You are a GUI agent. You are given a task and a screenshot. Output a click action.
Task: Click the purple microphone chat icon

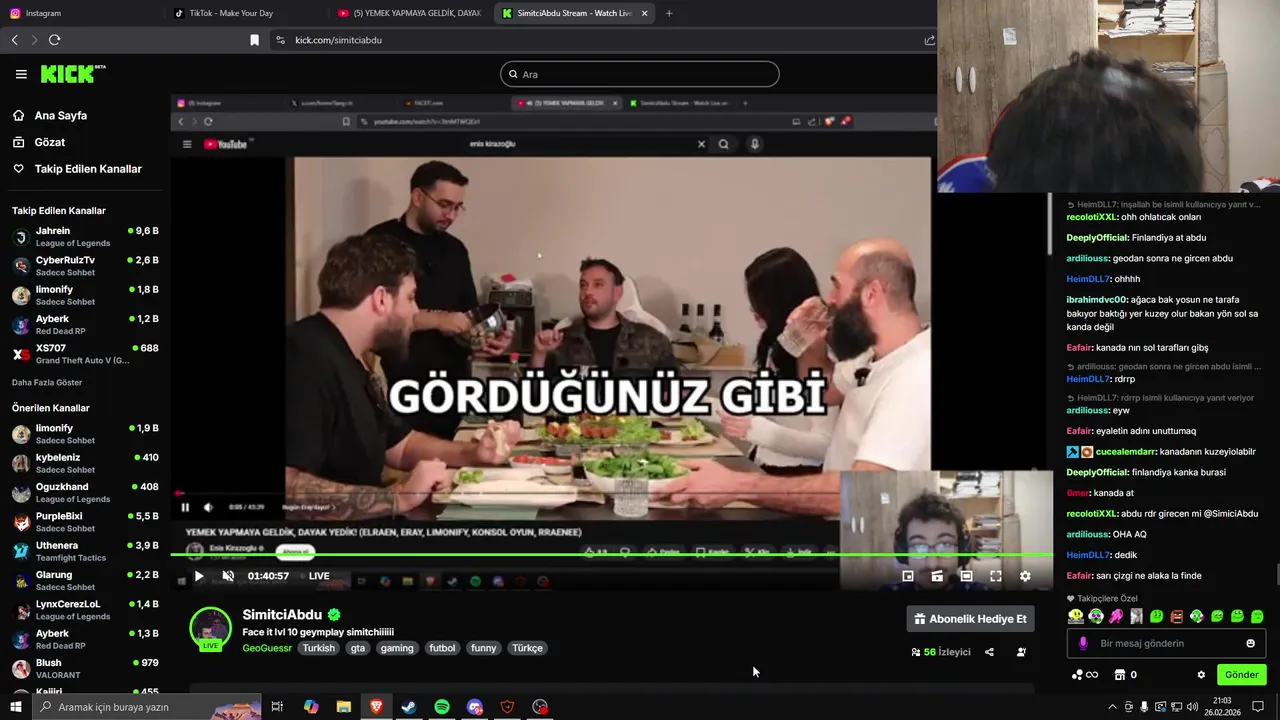[x=1083, y=643]
